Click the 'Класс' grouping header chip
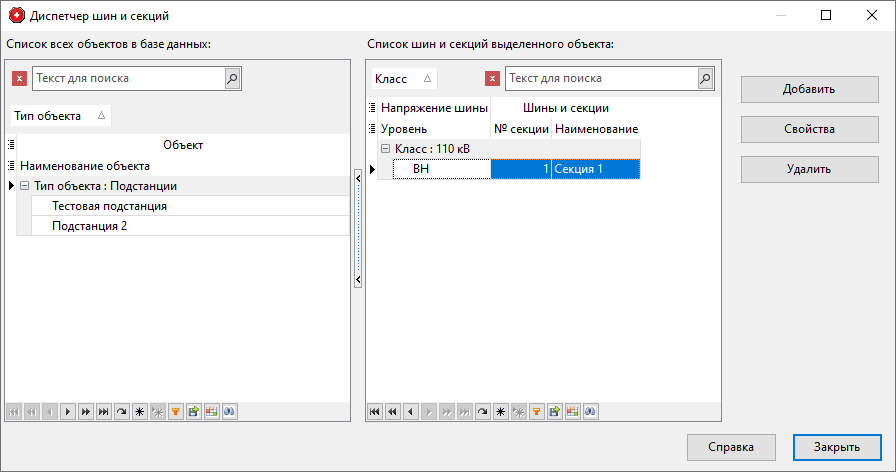The height and width of the screenshot is (472, 896). [x=402, y=79]
